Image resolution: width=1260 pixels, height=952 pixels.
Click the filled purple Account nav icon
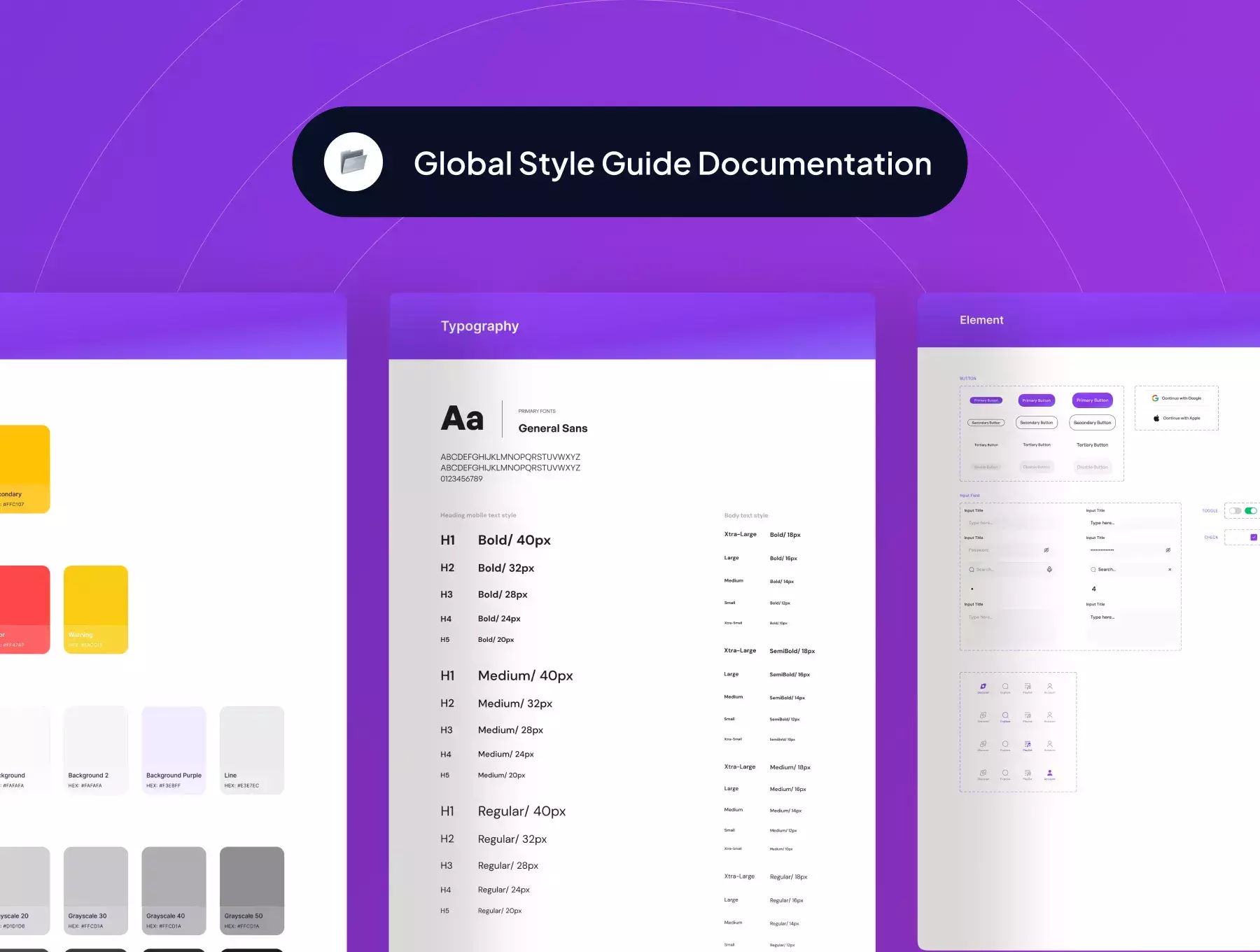(1049, 773)
